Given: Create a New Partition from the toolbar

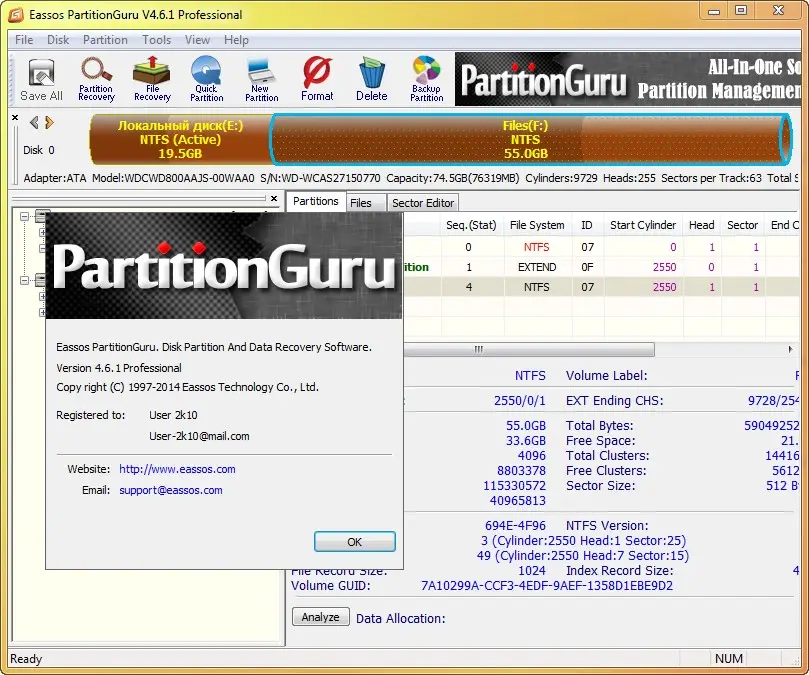Looking at the screenshot, I should (x=262, y=79).
